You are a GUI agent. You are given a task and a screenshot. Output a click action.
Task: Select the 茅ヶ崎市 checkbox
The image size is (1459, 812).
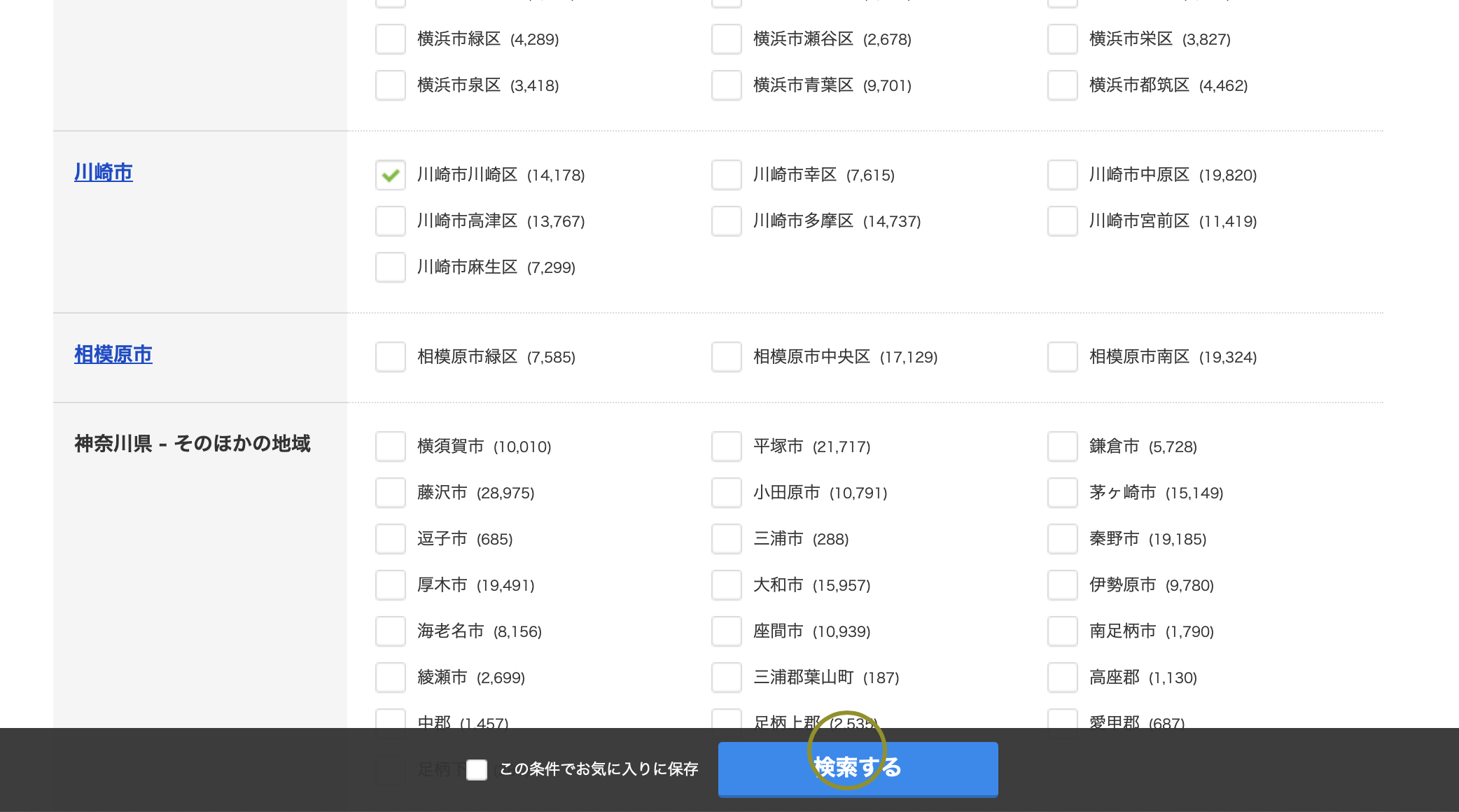click(1063, 493)
